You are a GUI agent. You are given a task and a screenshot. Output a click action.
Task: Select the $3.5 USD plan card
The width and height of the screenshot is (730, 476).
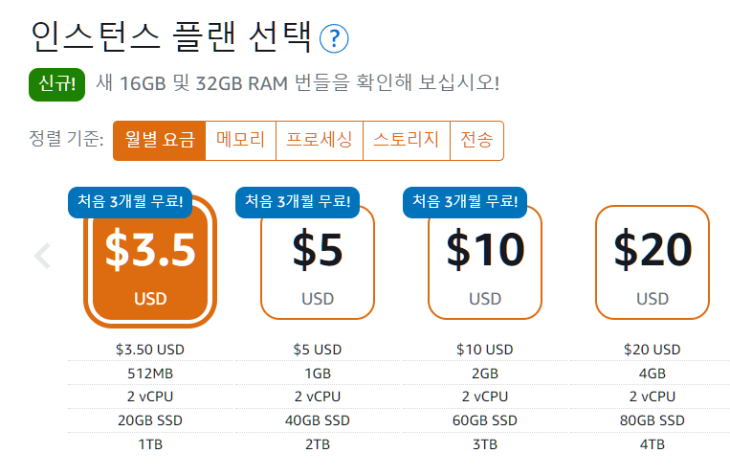150,262
